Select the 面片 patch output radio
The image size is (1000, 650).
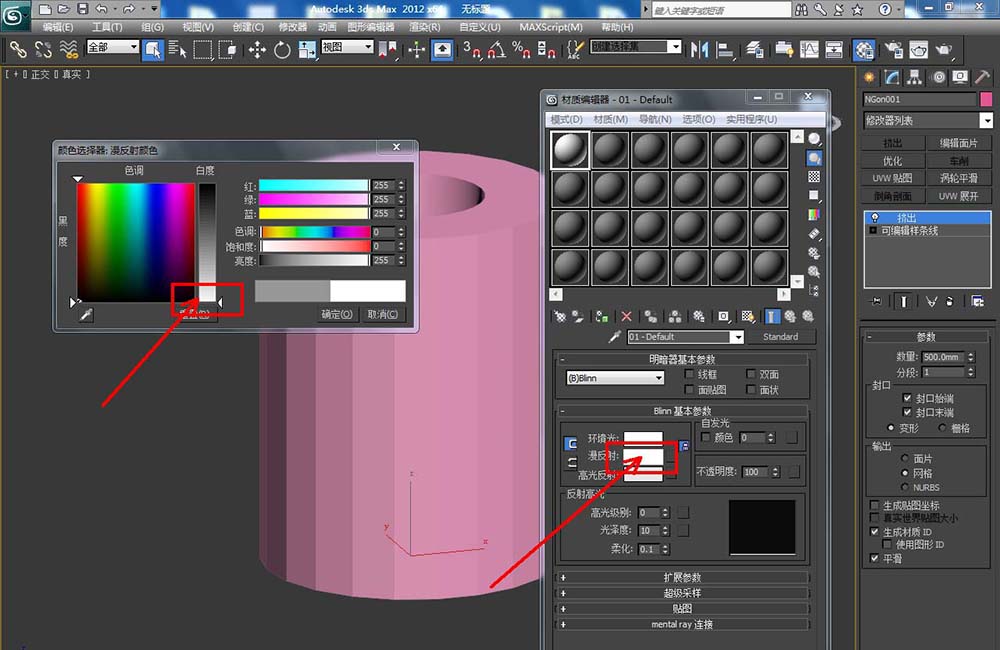click(x=904, y=458)
